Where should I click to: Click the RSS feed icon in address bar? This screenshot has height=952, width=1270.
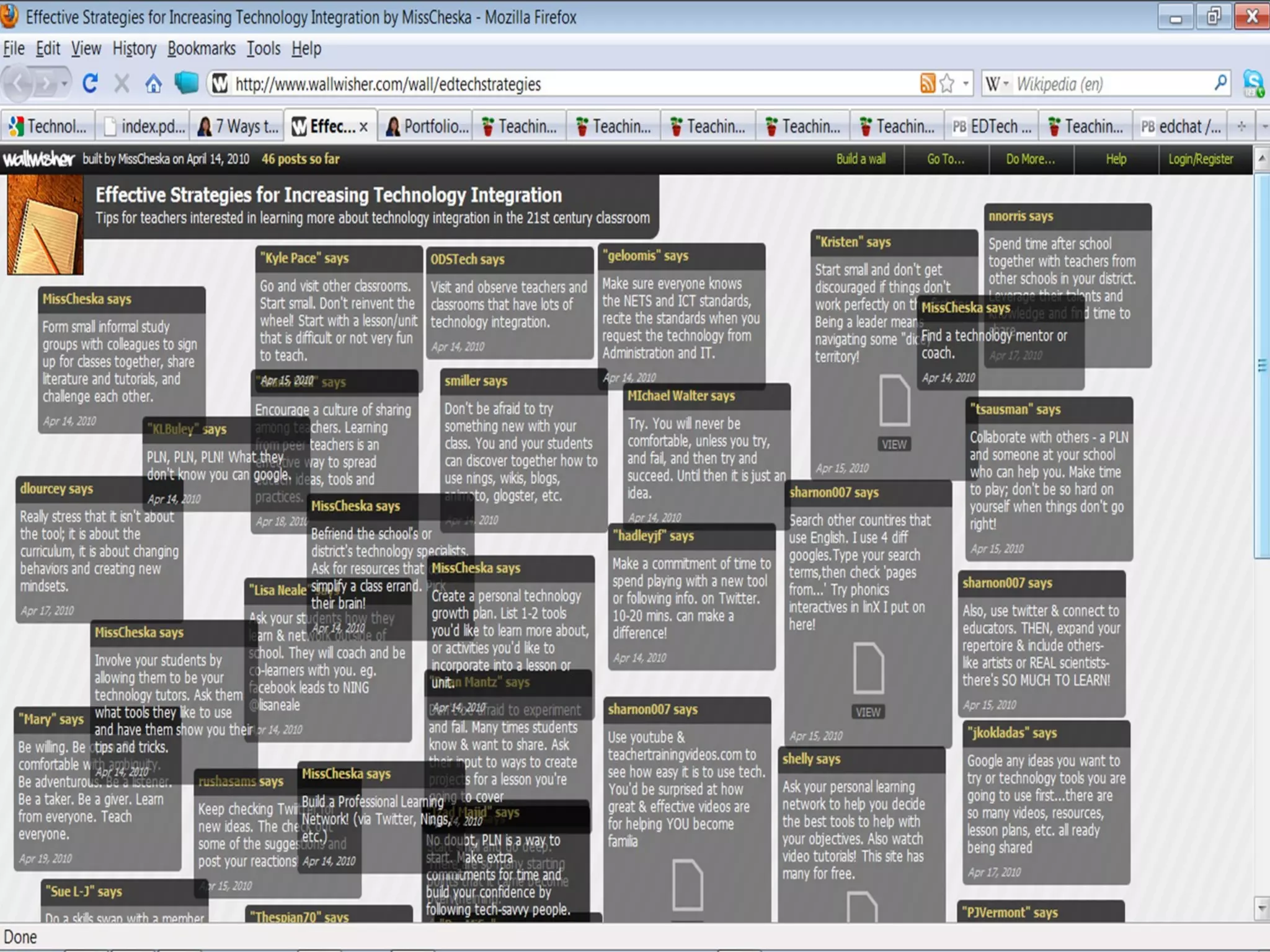pos(927,83)
